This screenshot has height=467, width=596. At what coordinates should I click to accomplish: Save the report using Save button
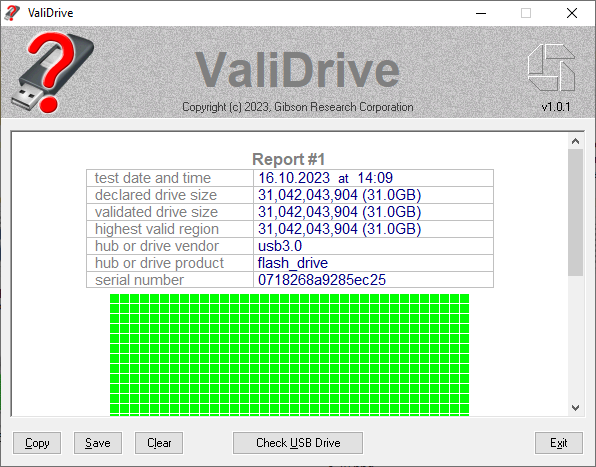pyautogui.click(x=98, y=443)
